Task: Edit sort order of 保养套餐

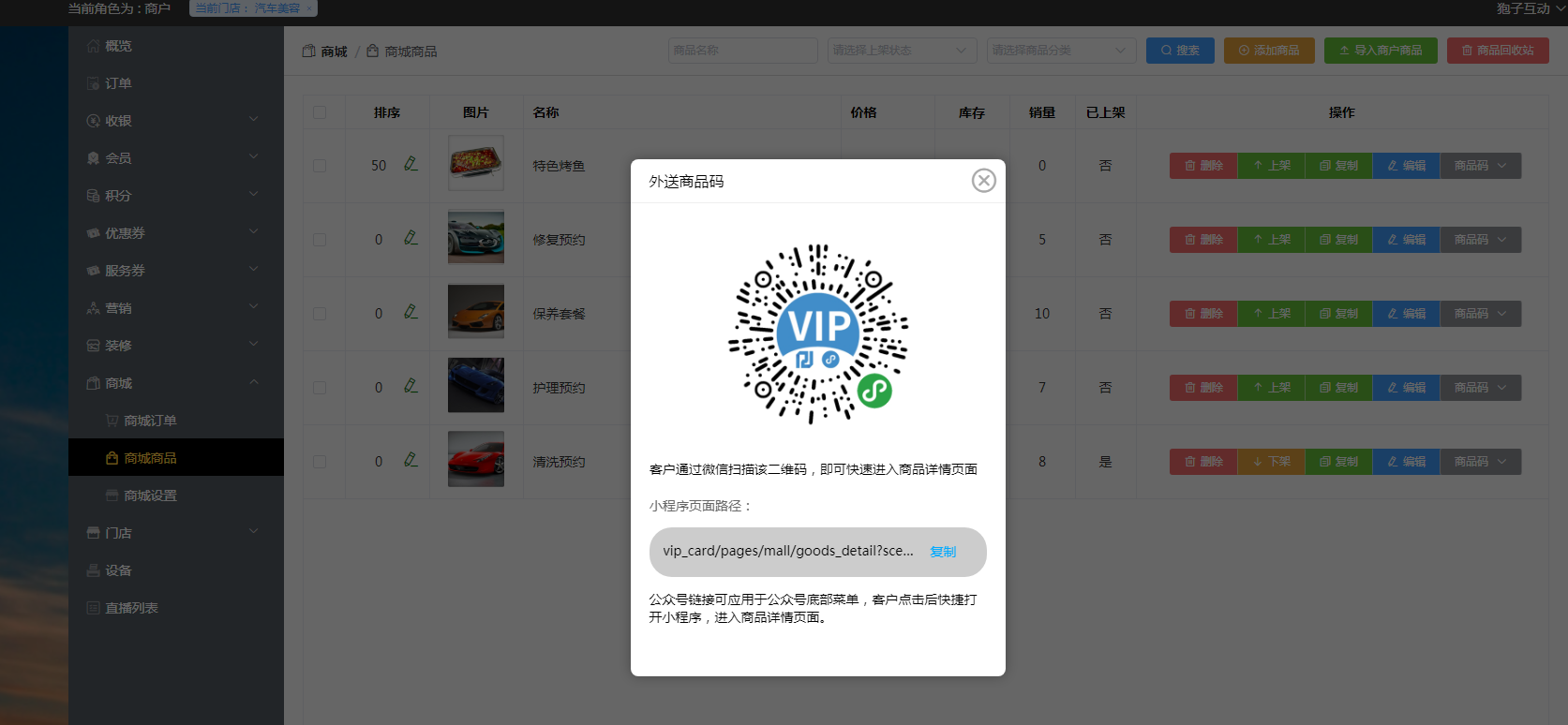Action: coord(411,312)
